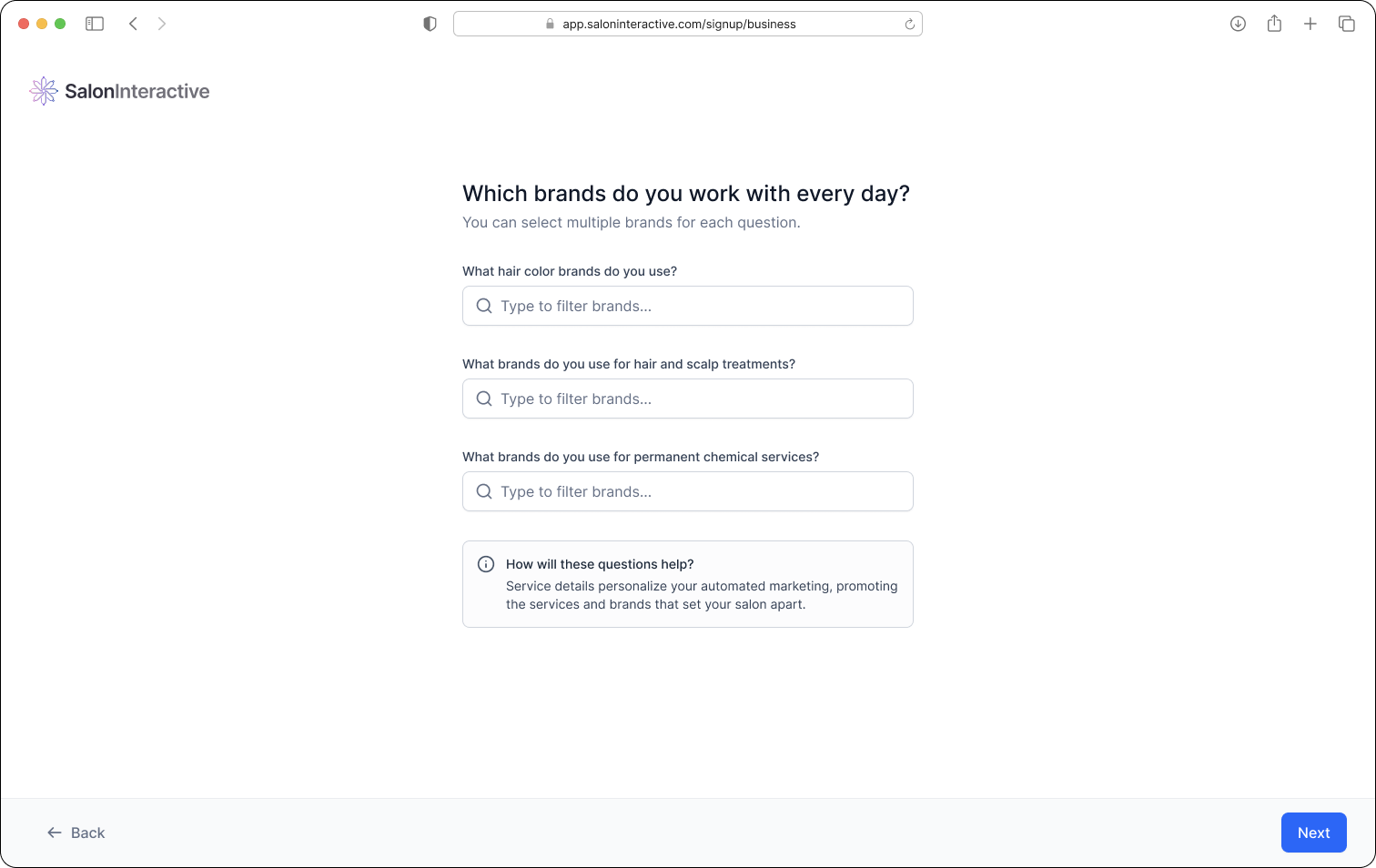Toggle the Safari sidebar icon
Image resolution: width=1376 pixels, height=868 pixels.
95,24
